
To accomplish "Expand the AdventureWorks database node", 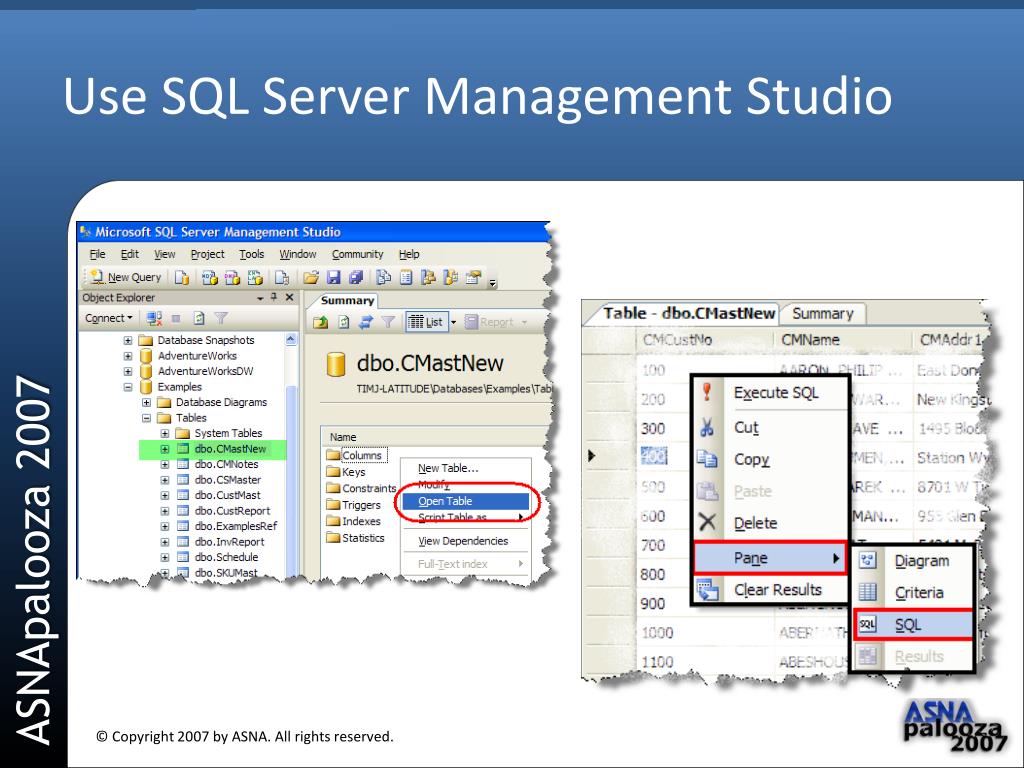I will pyautogui.click(x=128, y=356).
